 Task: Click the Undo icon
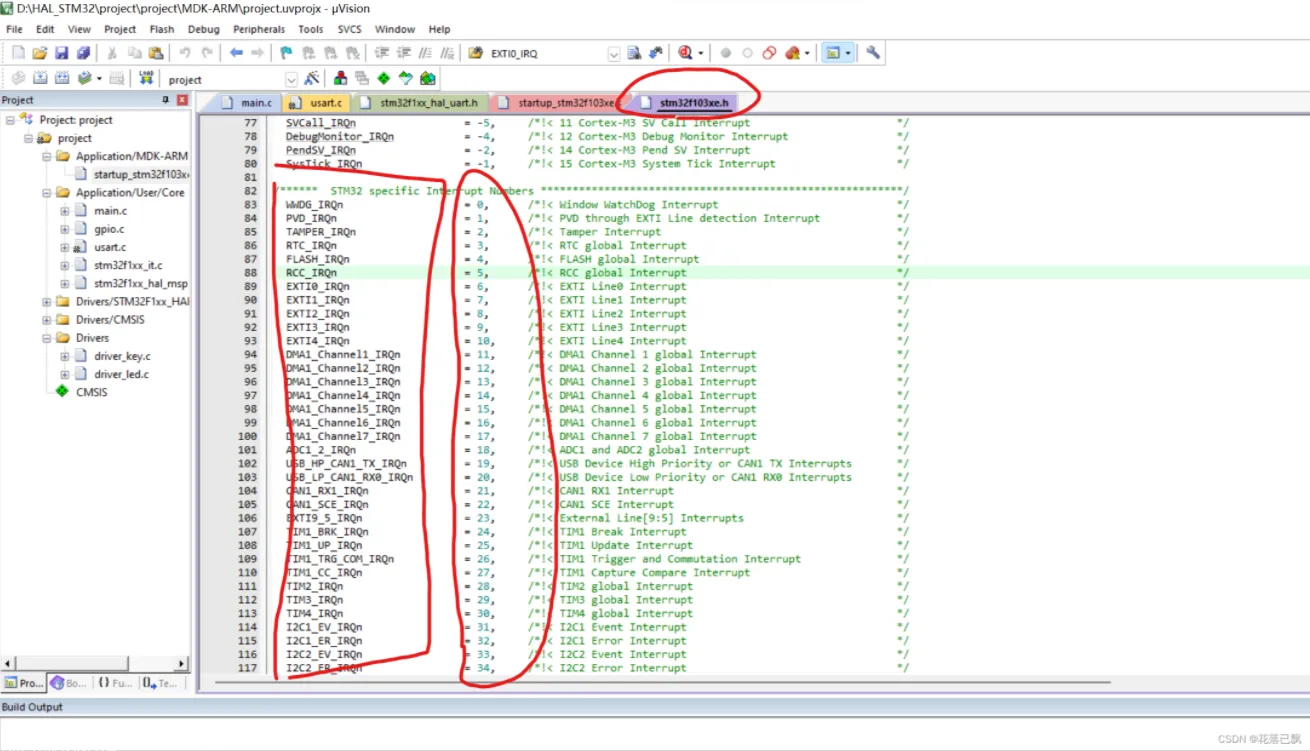[x=185, y=52]
